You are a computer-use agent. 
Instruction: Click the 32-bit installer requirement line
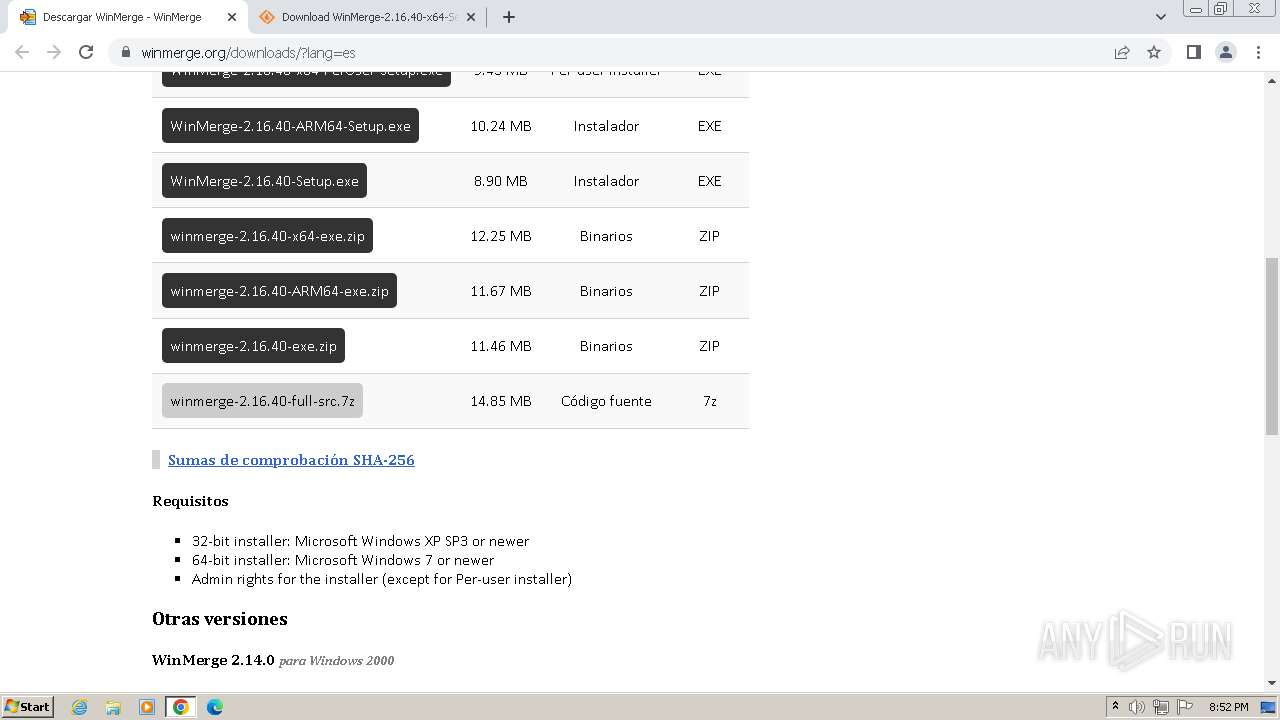point(360,541)
